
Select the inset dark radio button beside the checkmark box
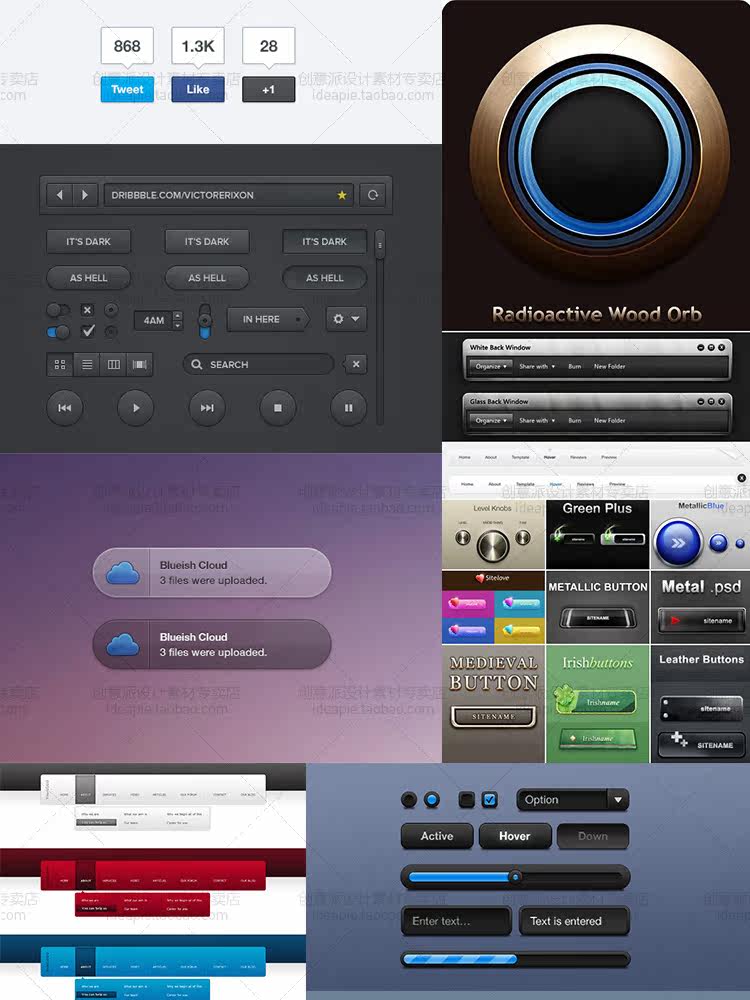[x=111, y=332]
